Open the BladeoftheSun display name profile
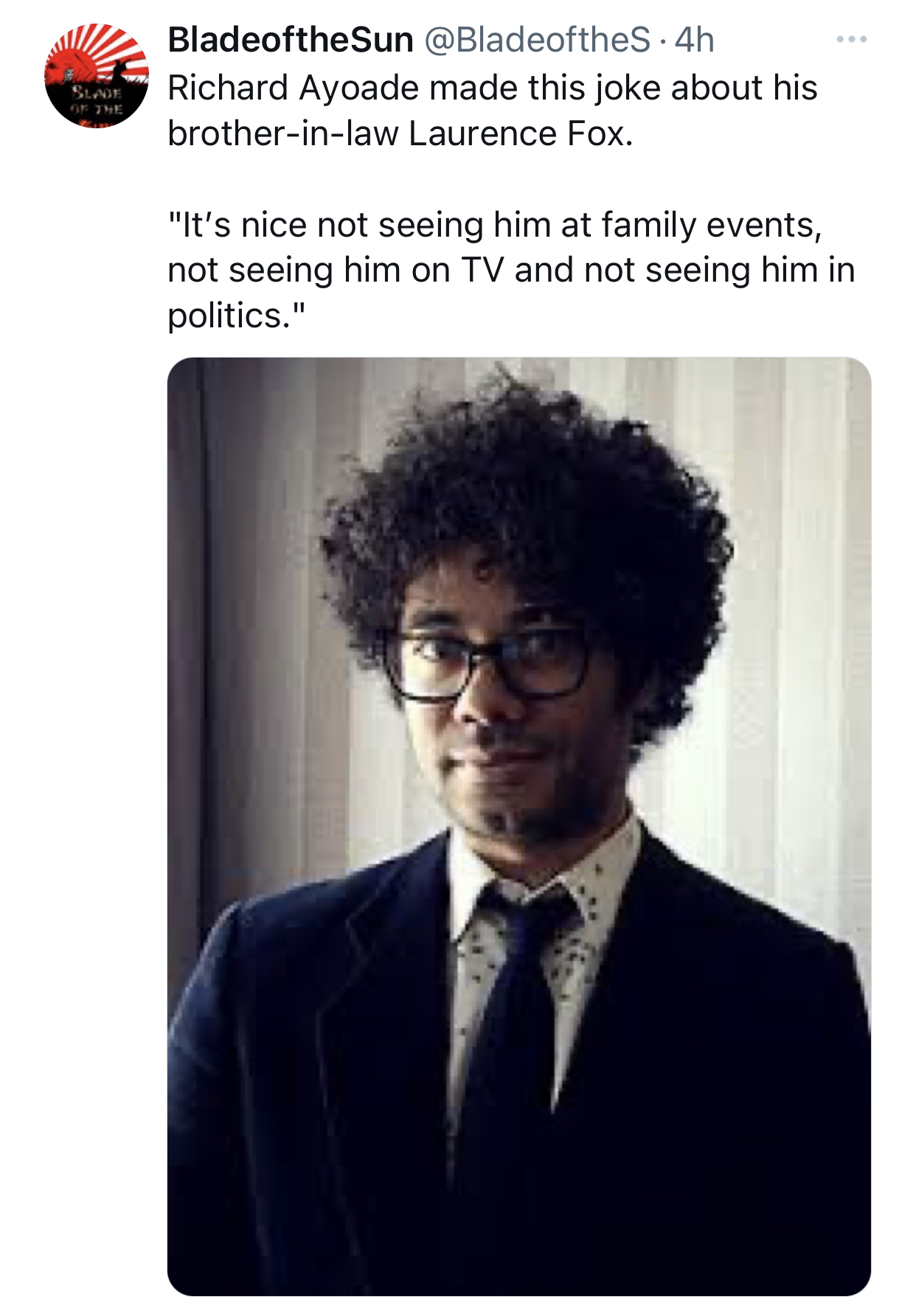The height and width of the screenshot is (1316, 916). pyautogui.click(x=291, y=40)
